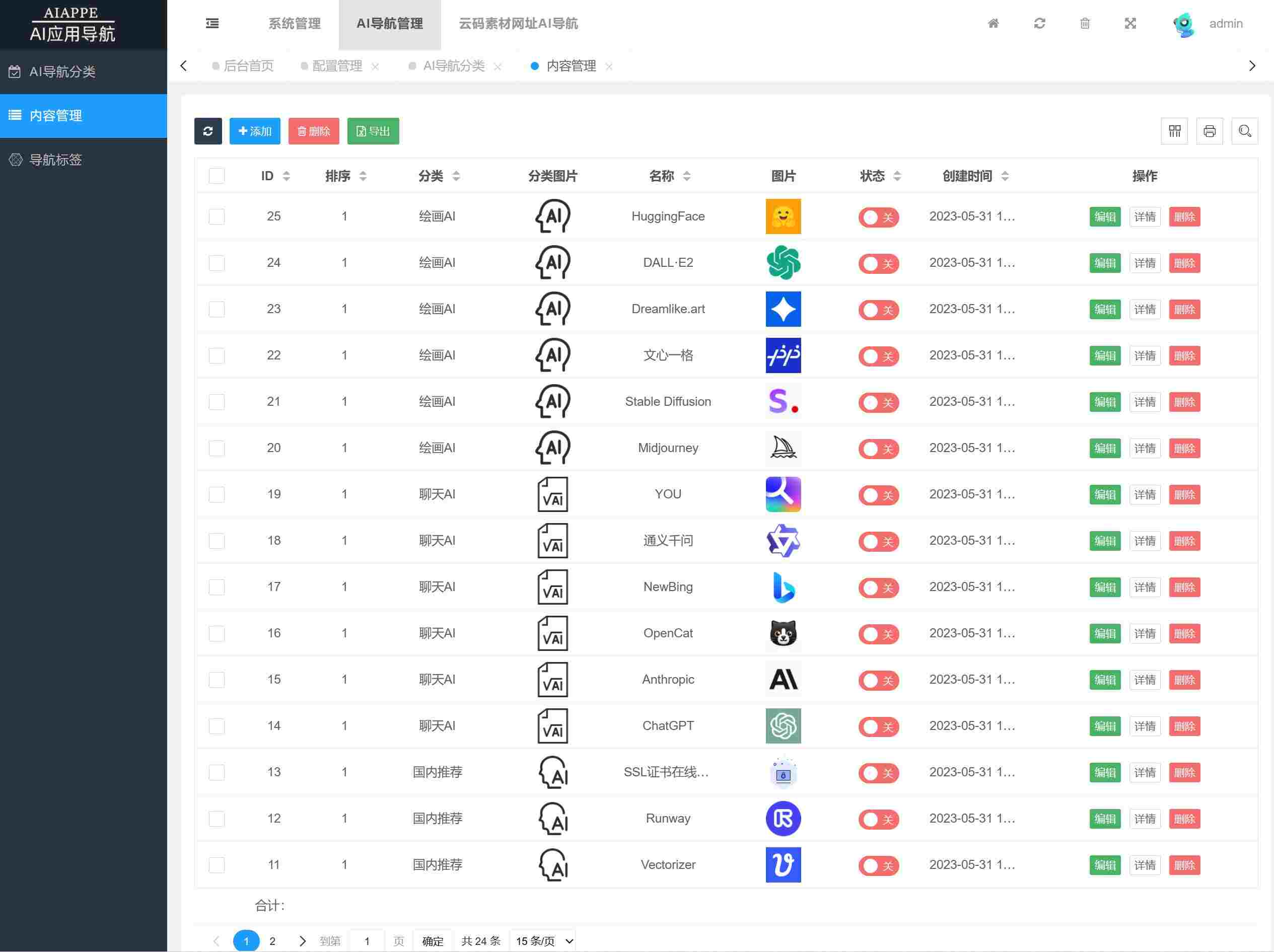Open fullscreen mode via the expand icon
This screenshot has height=952, width=1274.
click(x=1130, y=24)
